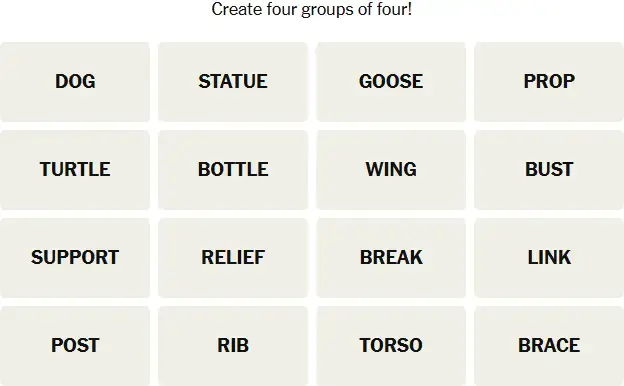Choose the BREAK word tile
The width and height of the screenshot is (624, 386).
[391, 258]
